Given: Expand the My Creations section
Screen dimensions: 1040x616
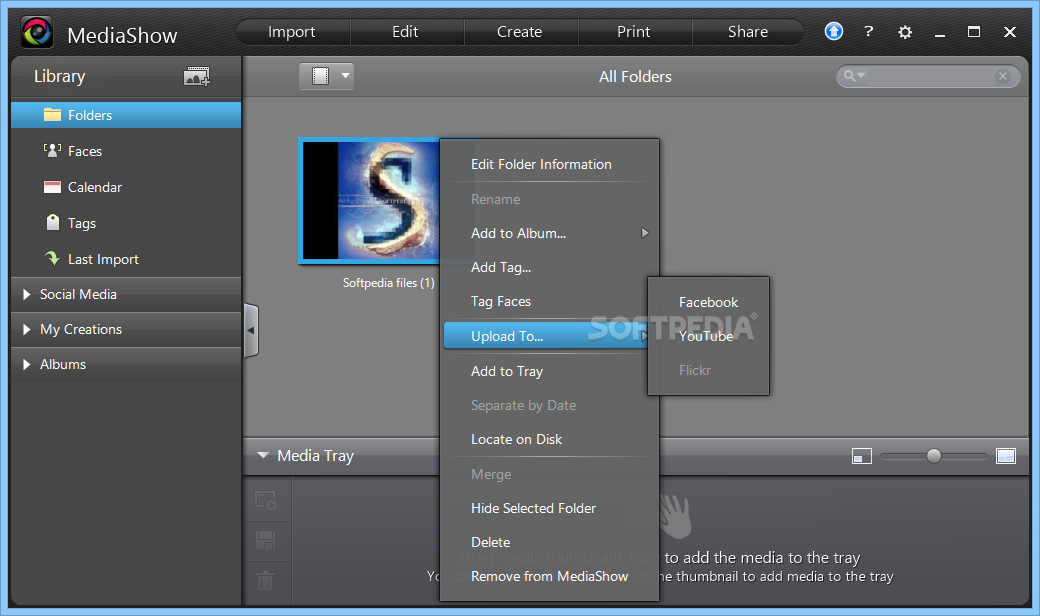Looking at the screenshot, I should point(27,329).
